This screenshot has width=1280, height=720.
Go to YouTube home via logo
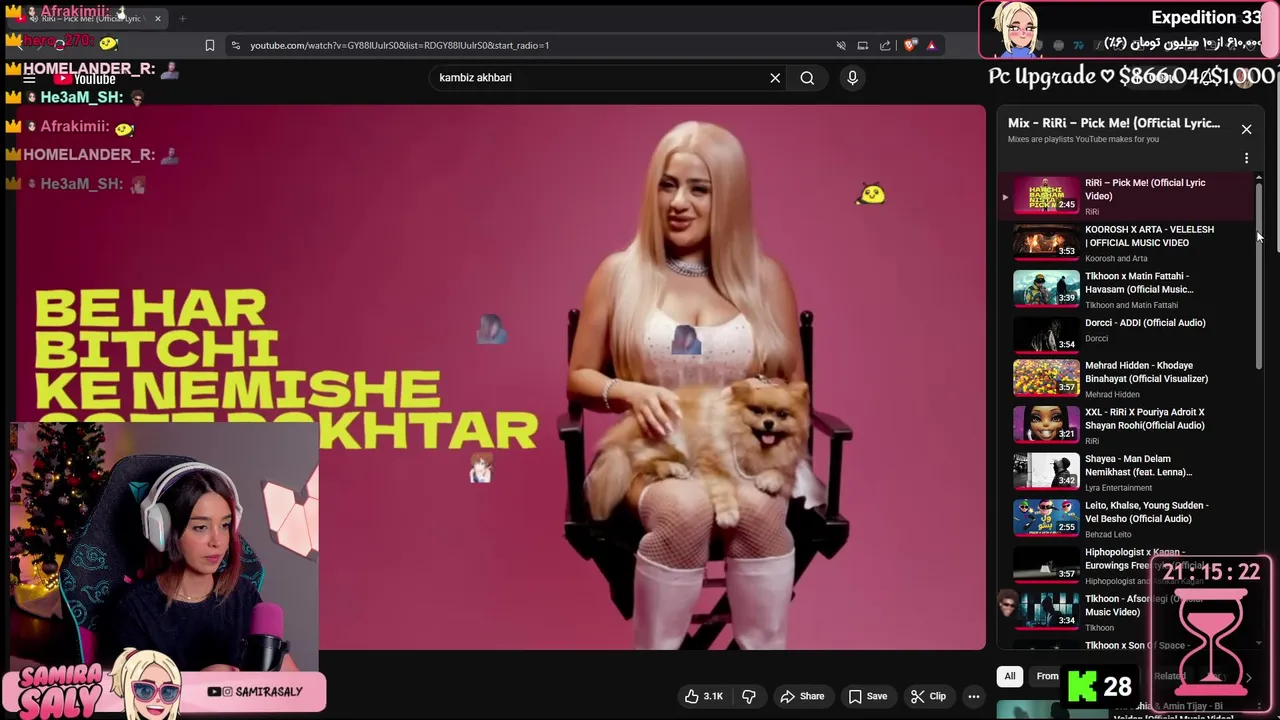tap(85, 79)
